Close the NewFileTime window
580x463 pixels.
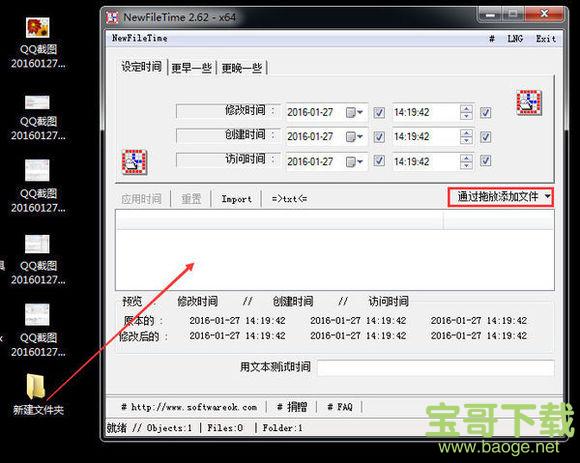(x=544, y=14)
